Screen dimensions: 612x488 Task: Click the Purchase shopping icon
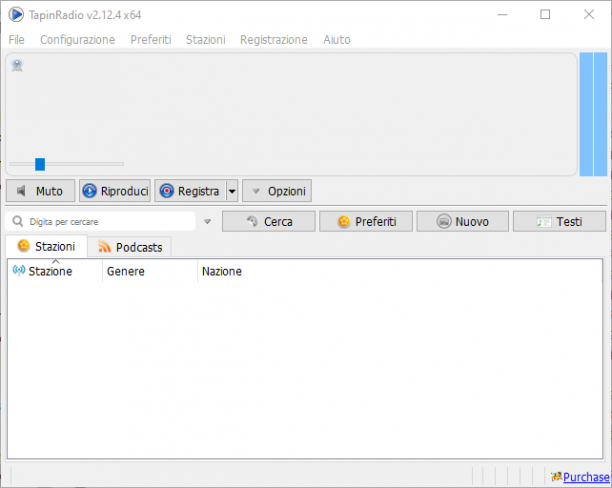[557, 477]
